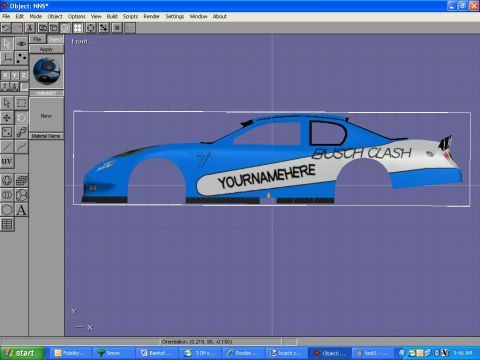Open the Build menu

click(x=112, y=16)
